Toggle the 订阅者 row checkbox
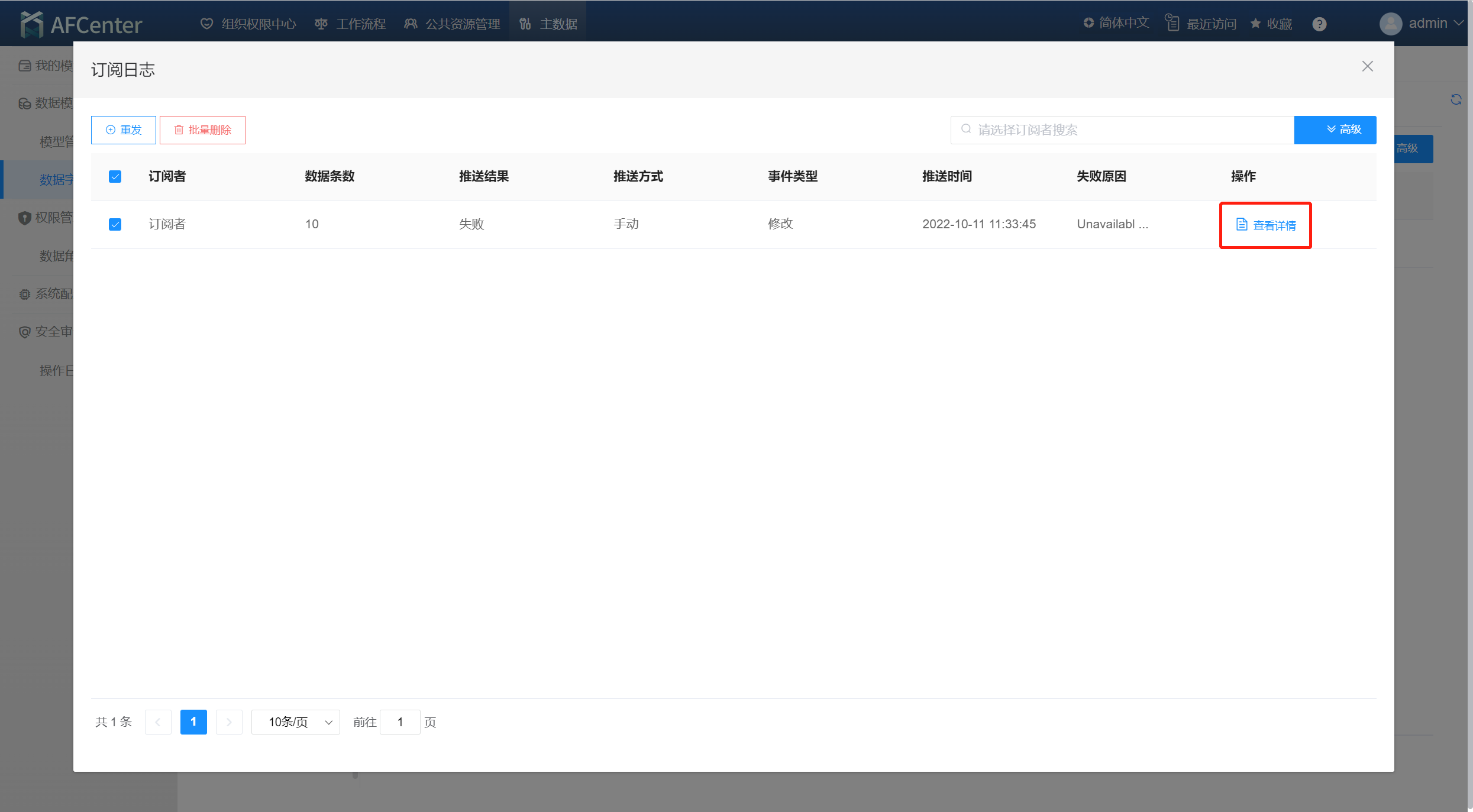The height and width of the screenshot is (812, 1473). point(115,225)
